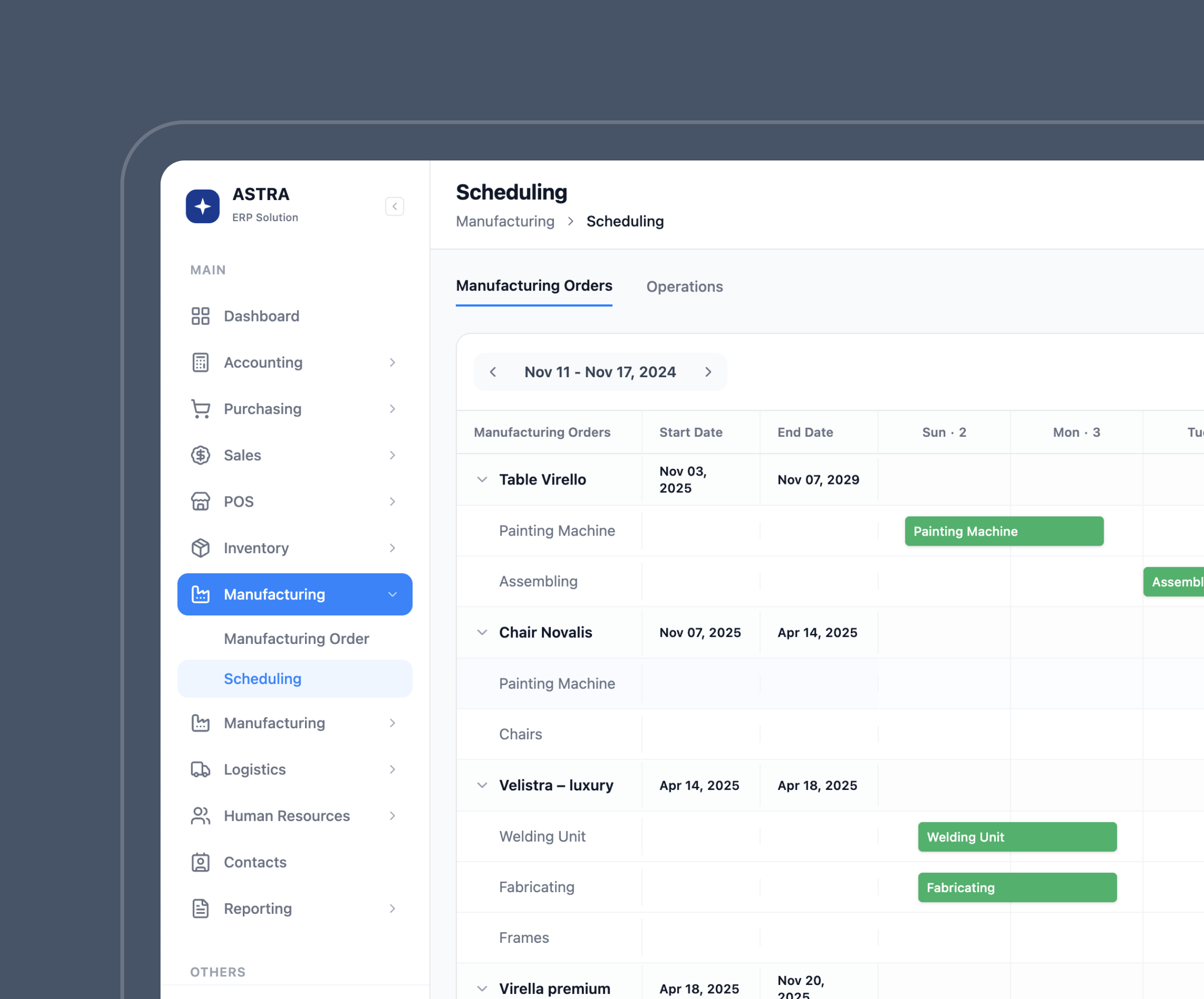Collapse the Velistra – luxury order row
Image resolution: width=1204 pixels, height=999 pixels.
pos(482,785)
